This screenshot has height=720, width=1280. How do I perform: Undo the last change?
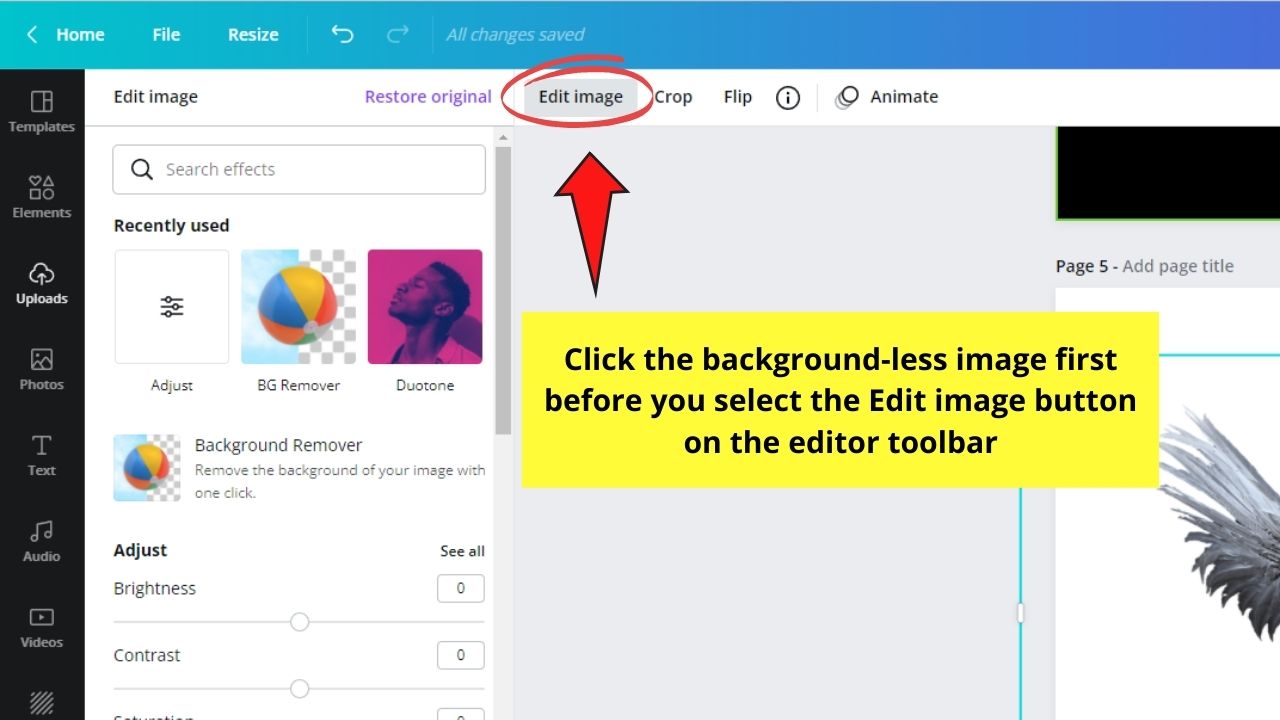[341, 34]
